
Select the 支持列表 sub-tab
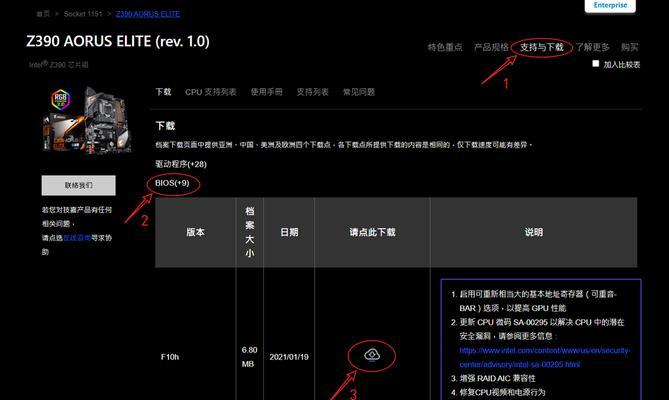(x=312, y=92)
